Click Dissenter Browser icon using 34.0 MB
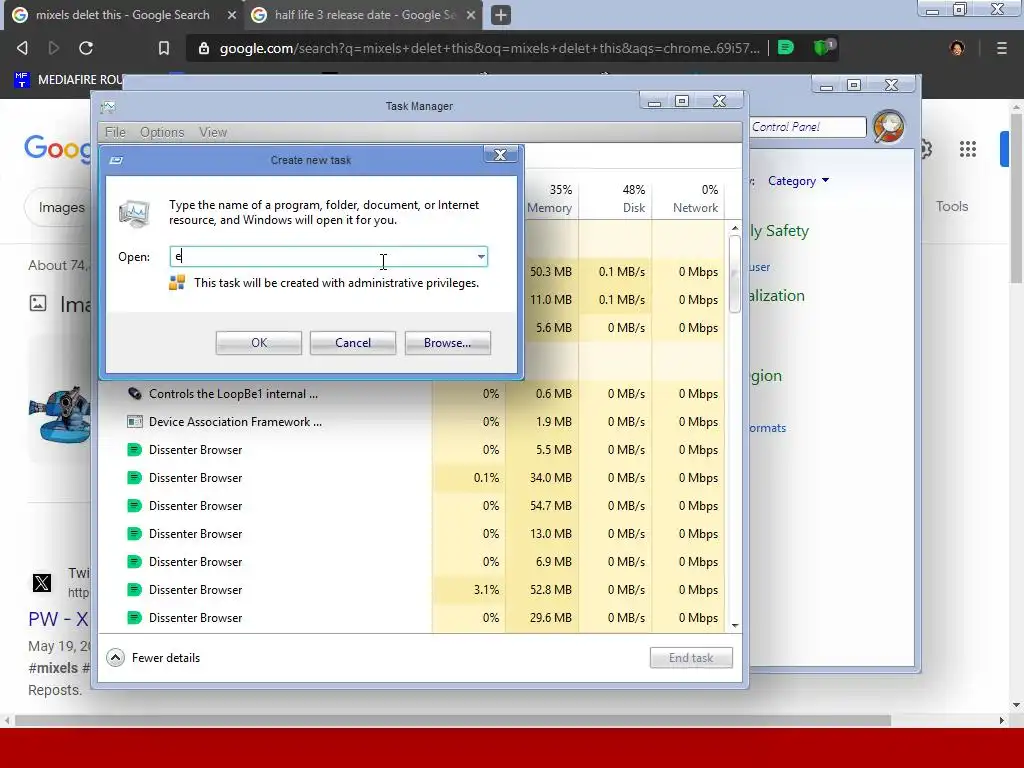Viewport: 1024px width, 768px height. pyautogui.click(x=135, y=478)
